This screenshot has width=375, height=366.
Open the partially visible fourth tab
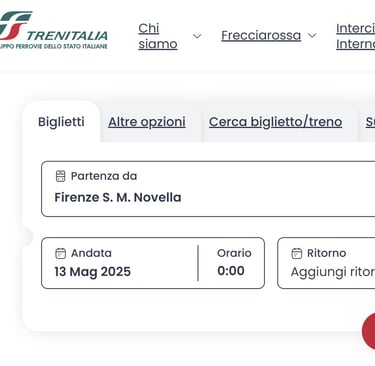[370, 122]
